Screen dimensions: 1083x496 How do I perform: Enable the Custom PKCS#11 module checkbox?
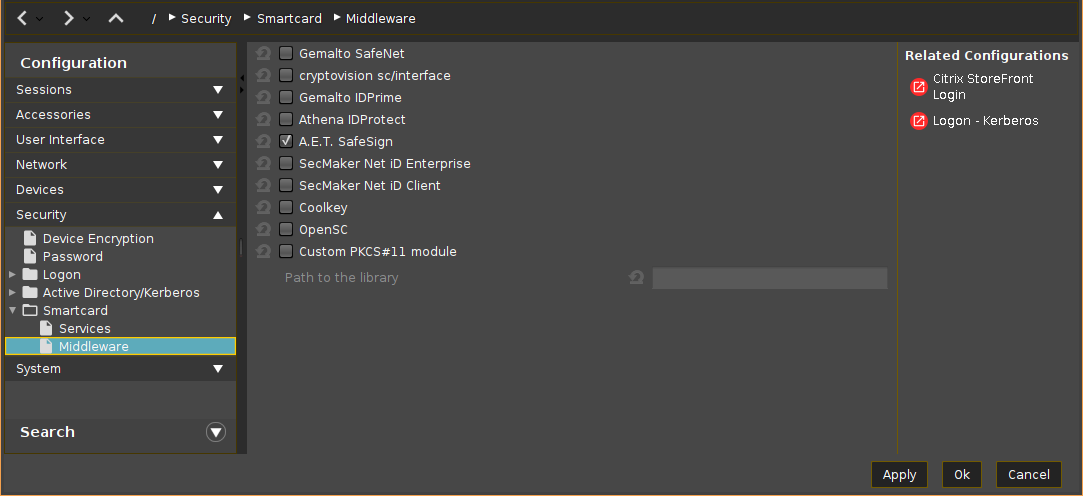click(x=286, y=252)
